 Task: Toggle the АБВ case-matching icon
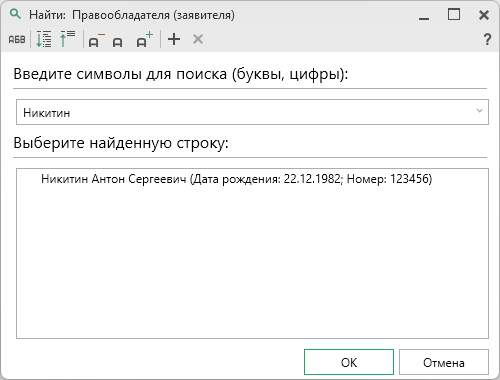(x=17, y=39)
